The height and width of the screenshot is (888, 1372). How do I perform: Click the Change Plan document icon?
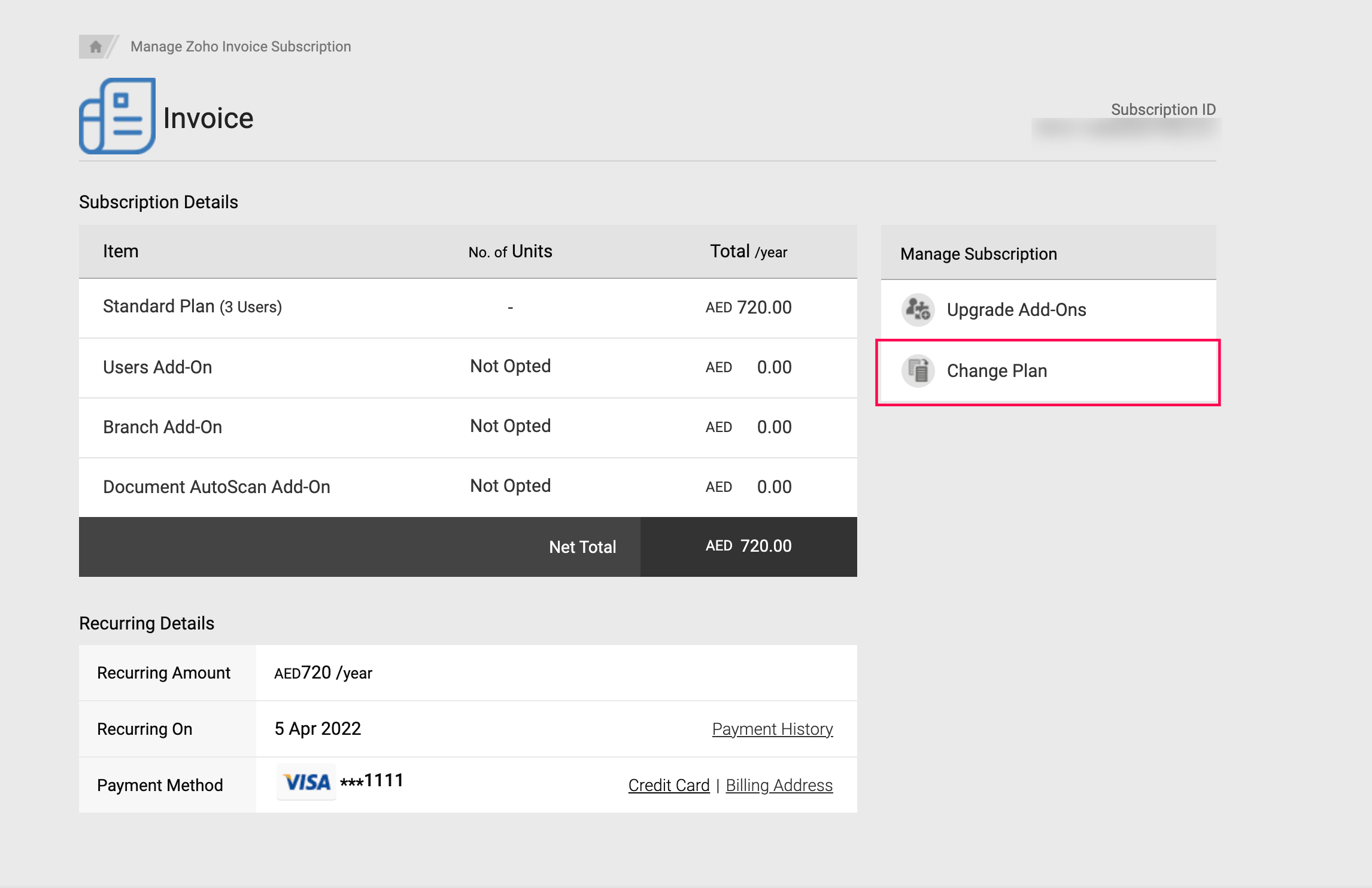tap(918, 370)
